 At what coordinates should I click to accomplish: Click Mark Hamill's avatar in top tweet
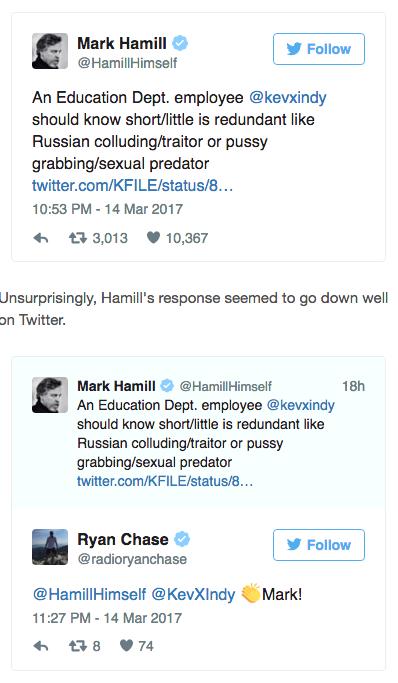click(x=50, y=51)
